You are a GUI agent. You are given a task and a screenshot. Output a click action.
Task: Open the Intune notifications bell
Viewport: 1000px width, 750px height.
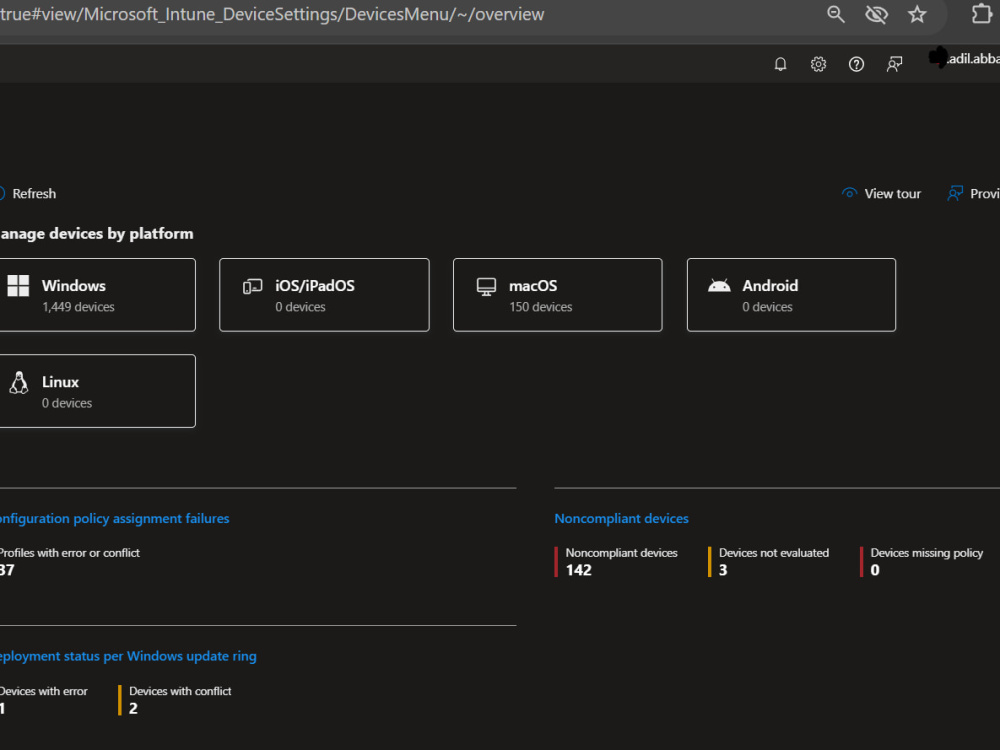point(780,63)
